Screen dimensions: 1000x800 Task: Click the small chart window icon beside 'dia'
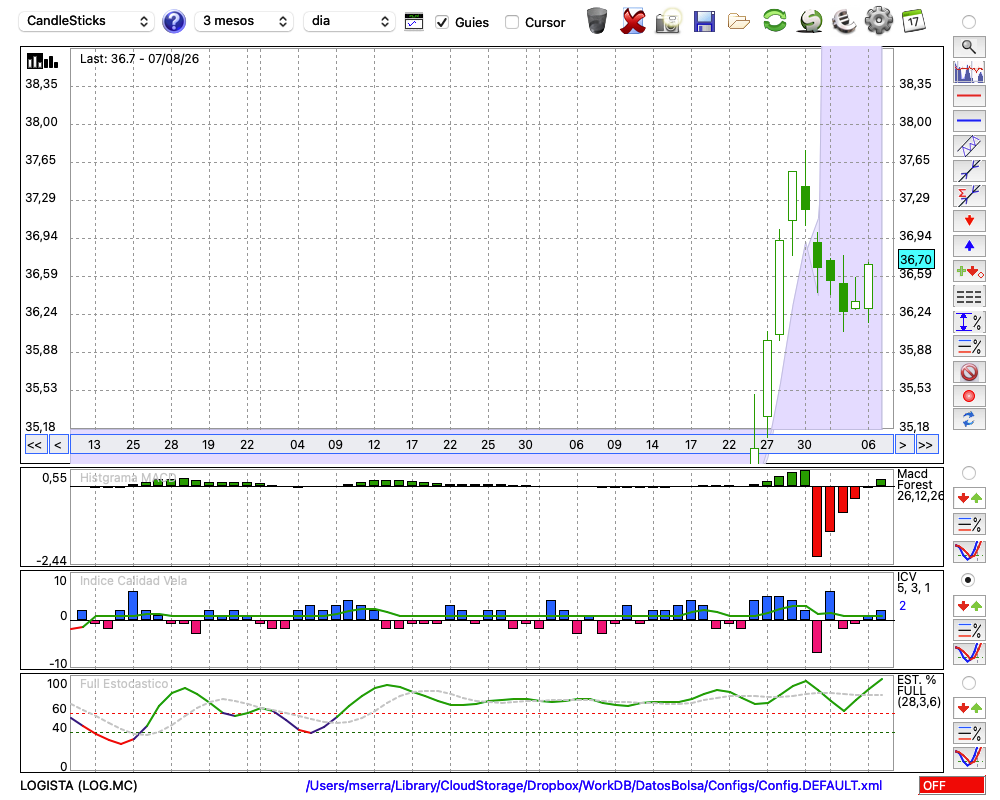click(414, 22)
